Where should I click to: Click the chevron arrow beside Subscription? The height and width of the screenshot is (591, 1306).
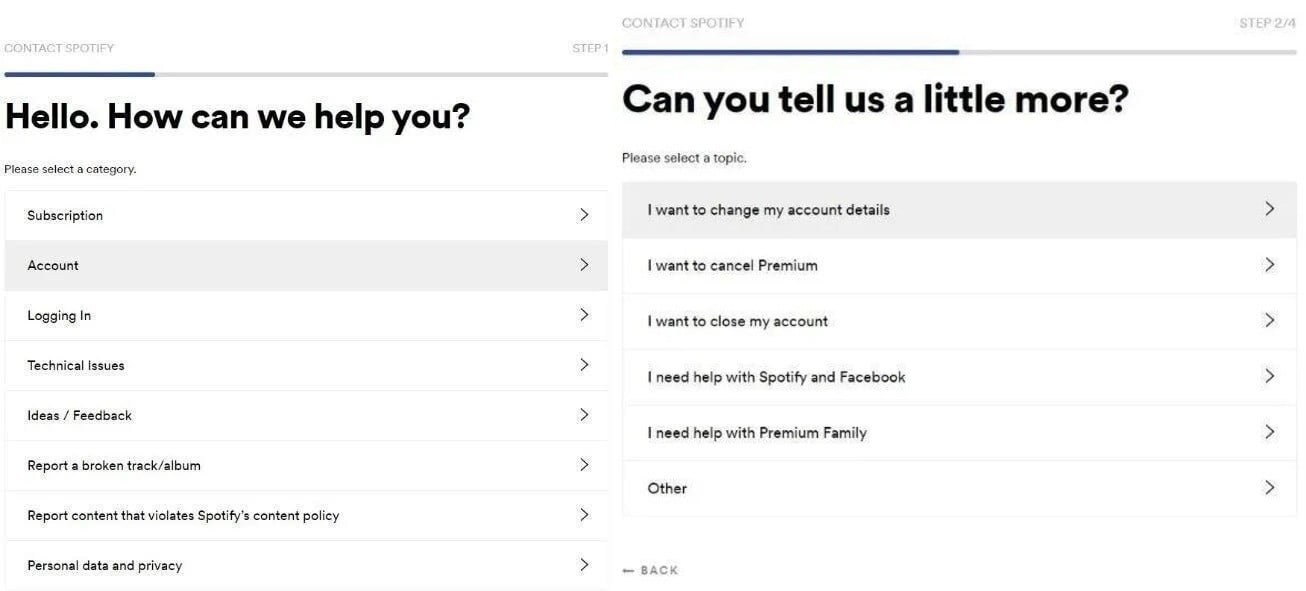tap(584, 215)
